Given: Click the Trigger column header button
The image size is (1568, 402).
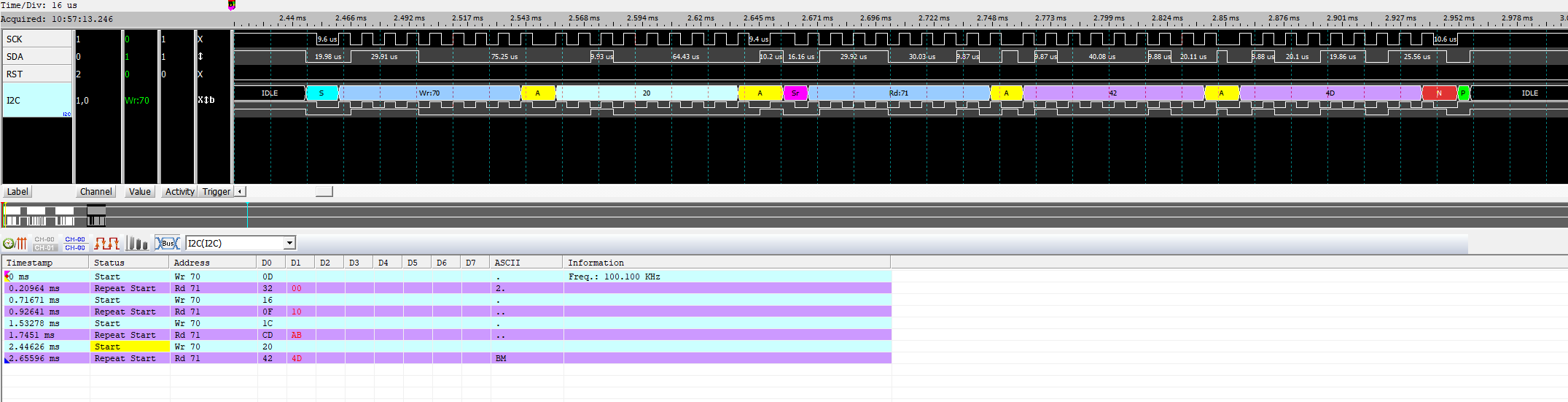Looking at the screenshot, I should coord(216,192).
